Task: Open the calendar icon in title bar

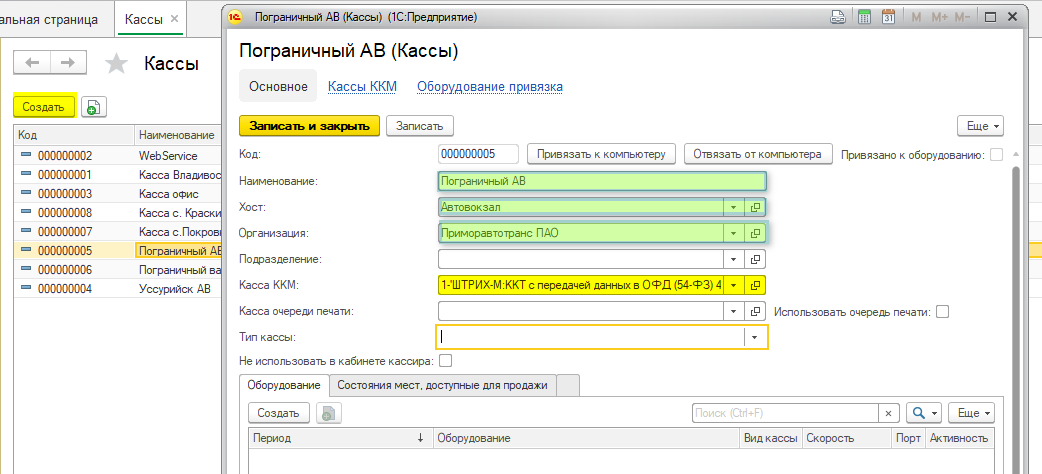Action: [886, 17]
